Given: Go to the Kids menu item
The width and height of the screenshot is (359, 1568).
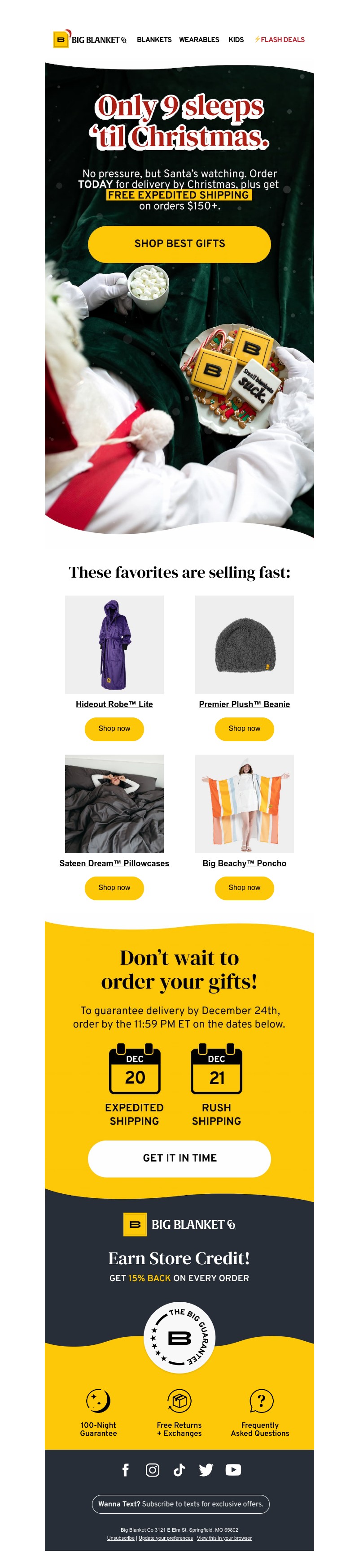Looking at the screenshot, I should [236, 39].
